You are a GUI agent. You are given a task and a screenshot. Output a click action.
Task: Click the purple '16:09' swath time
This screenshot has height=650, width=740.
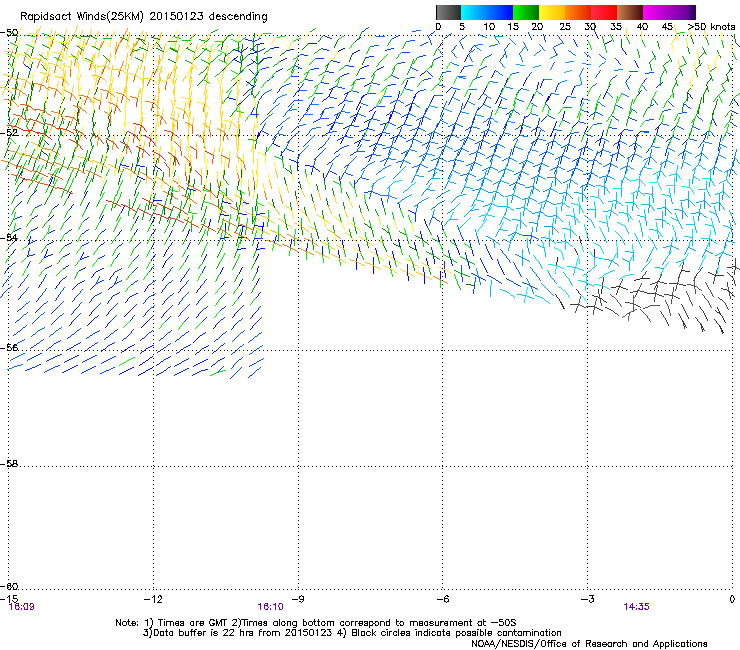point(21,607)
